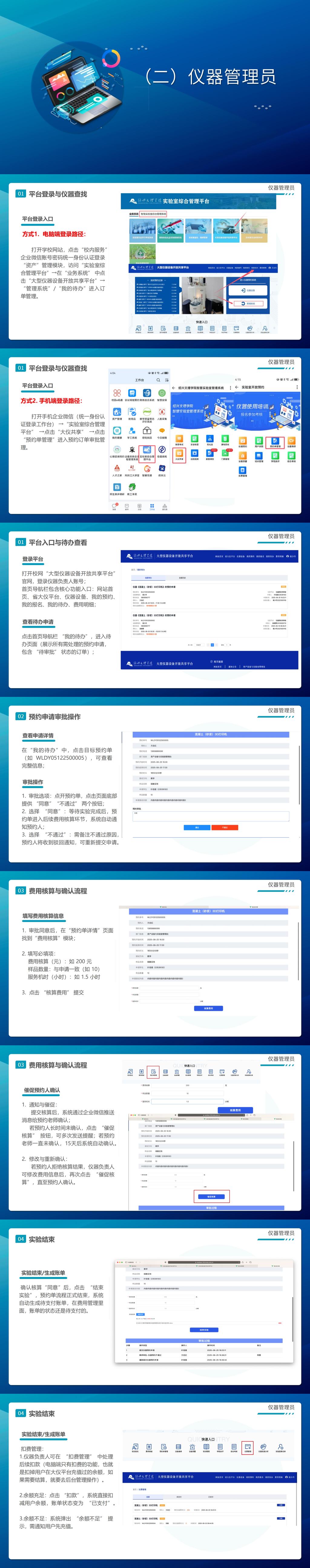Tap the search icon in 工作台 header

tap(158, 380)
